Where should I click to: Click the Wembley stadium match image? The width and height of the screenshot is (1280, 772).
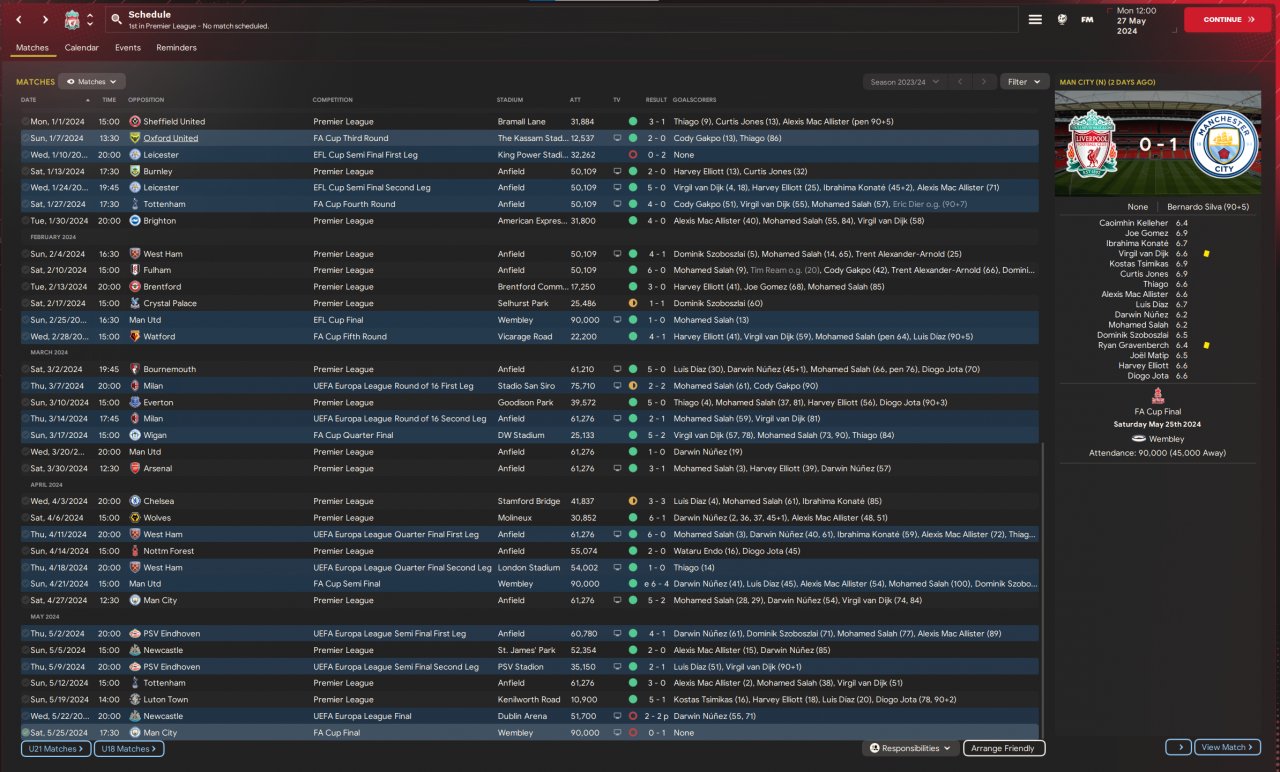tap(1157, 143)
